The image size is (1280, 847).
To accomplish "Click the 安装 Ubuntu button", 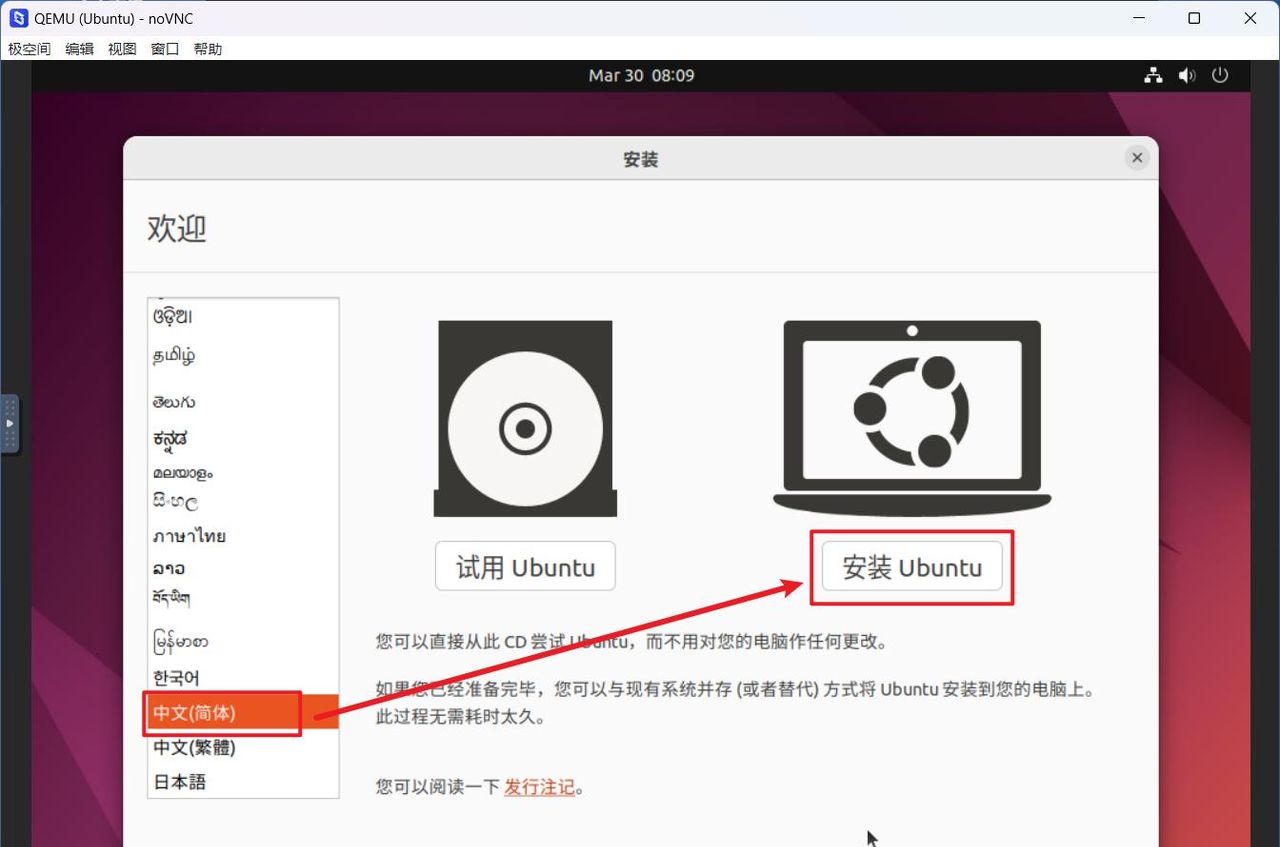I will click(x=911, y=567).
